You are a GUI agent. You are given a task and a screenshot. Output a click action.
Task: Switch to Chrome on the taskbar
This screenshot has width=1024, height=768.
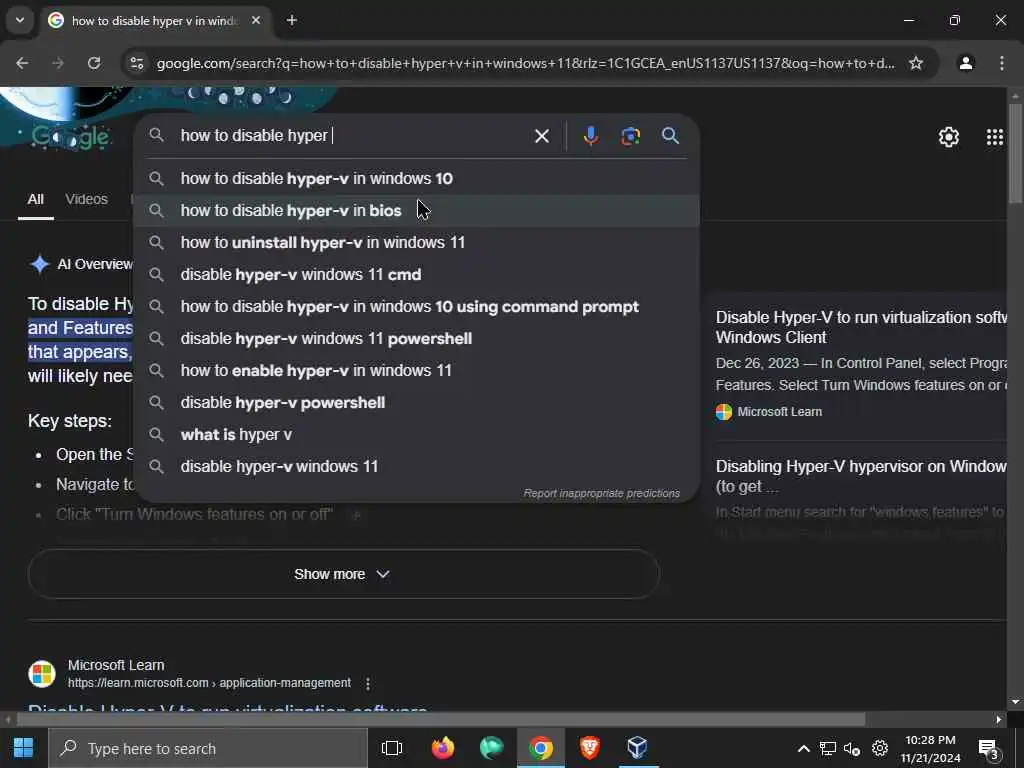click(x=541, y=748)
